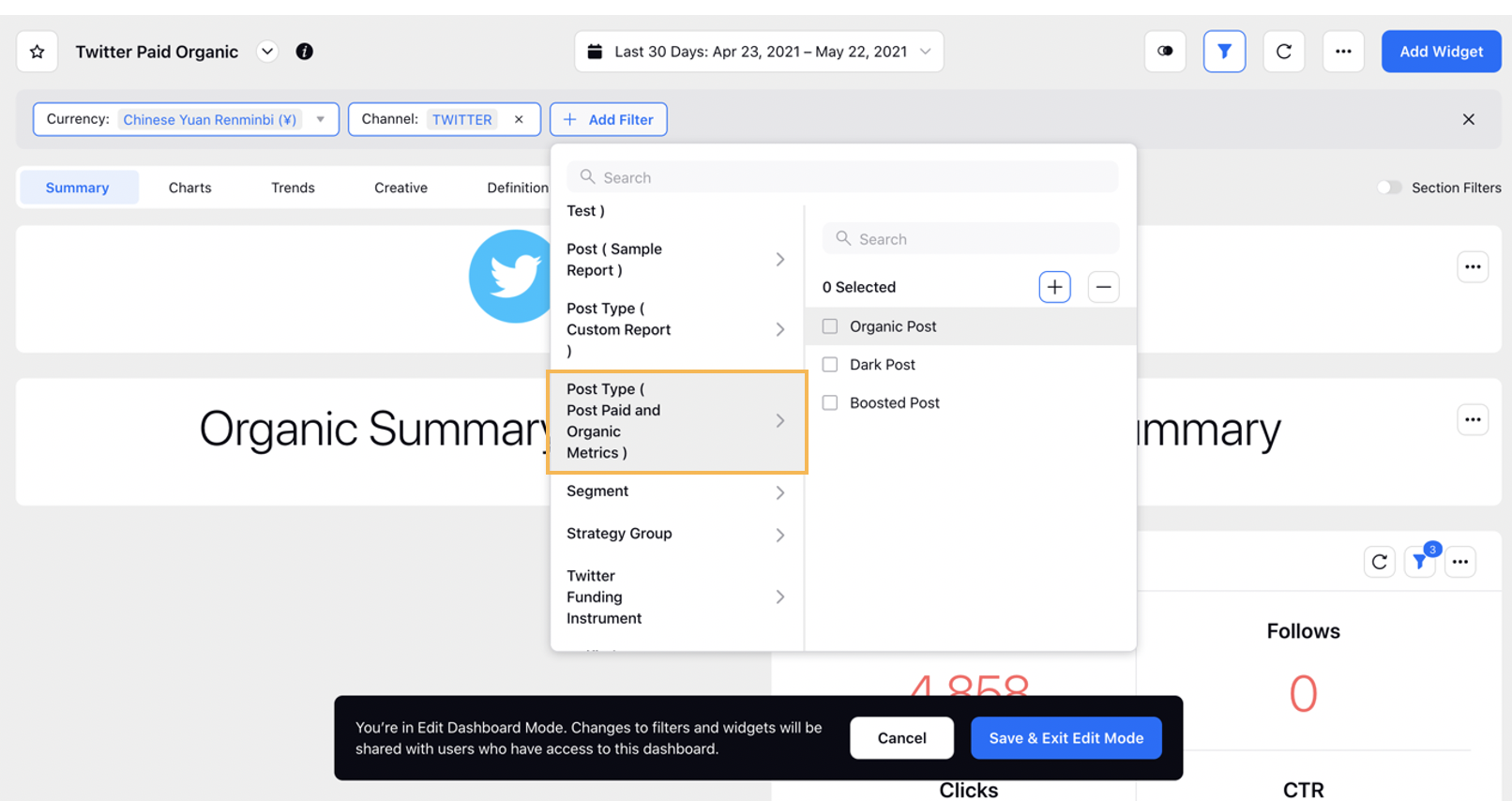Click the Add Widget button
The image size is (1512, 801).
tap(1441, 52)
